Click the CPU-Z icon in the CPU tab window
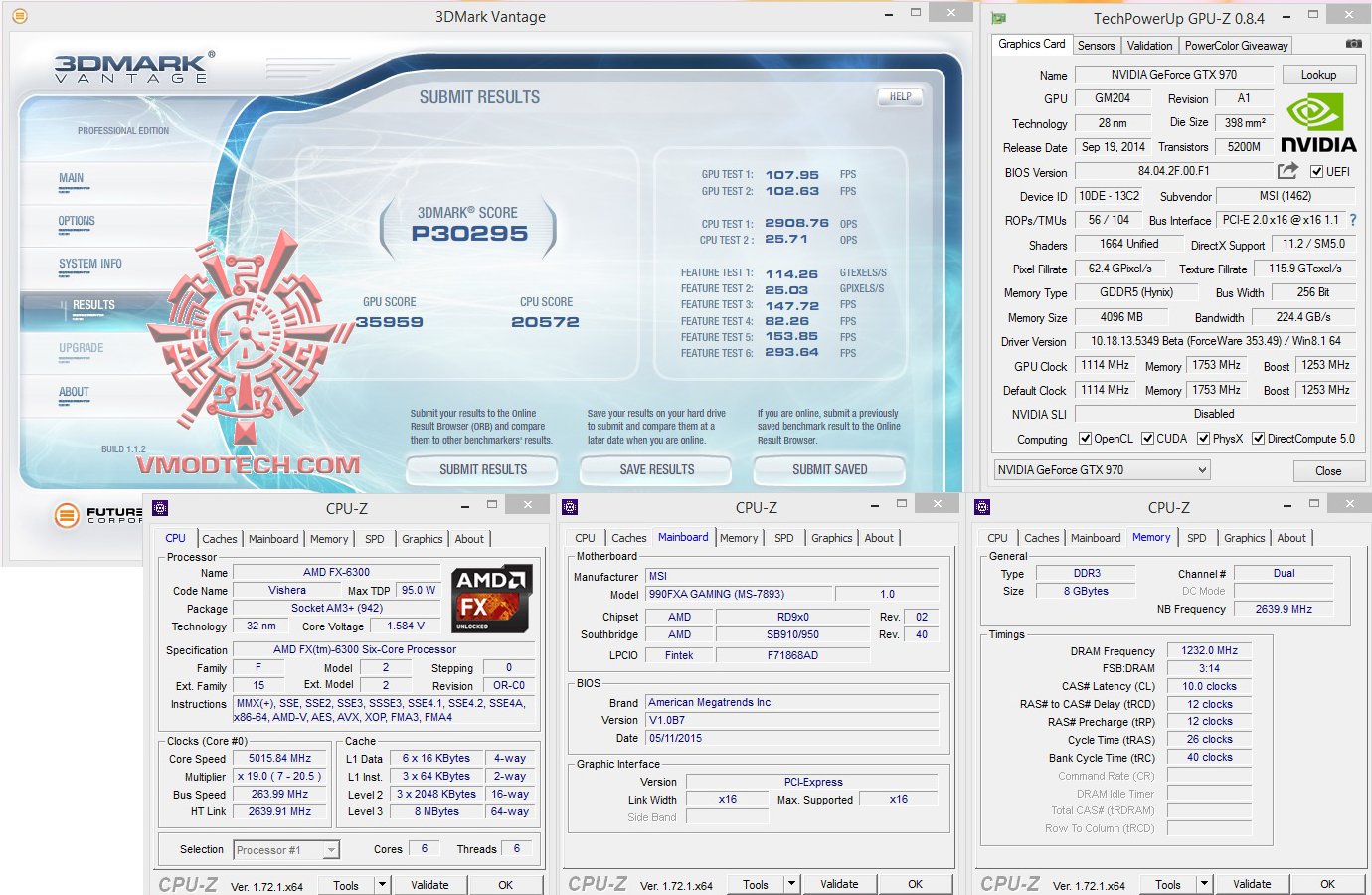The width and height of the screenshot is (1372, 895). coord(160,507)
